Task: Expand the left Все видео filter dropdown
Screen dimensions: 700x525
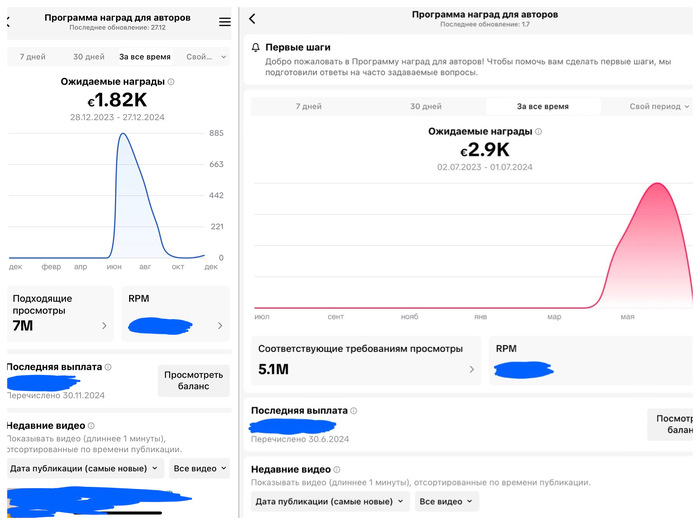Action: 199,468
